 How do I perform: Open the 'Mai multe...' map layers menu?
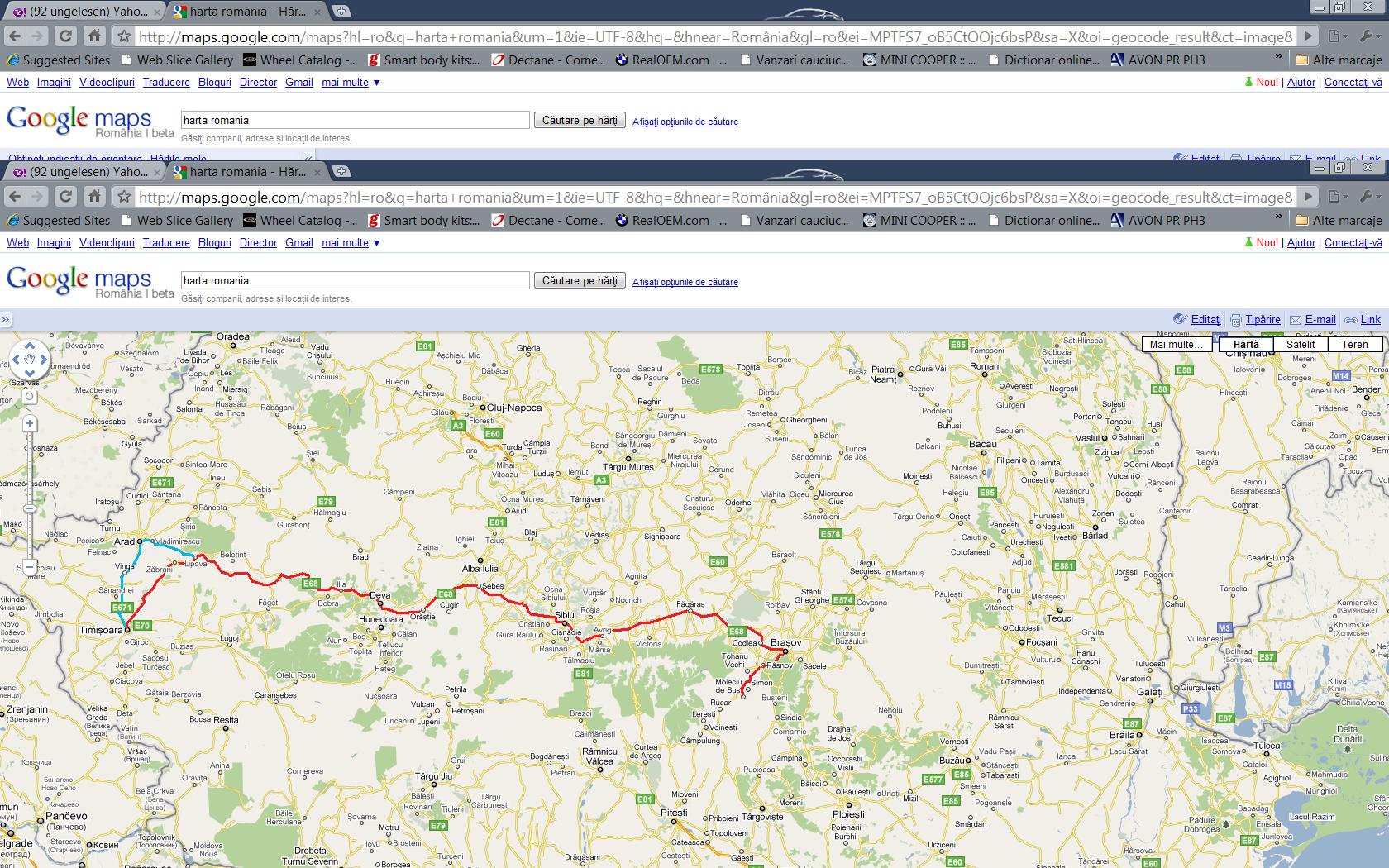[1176, 345]
